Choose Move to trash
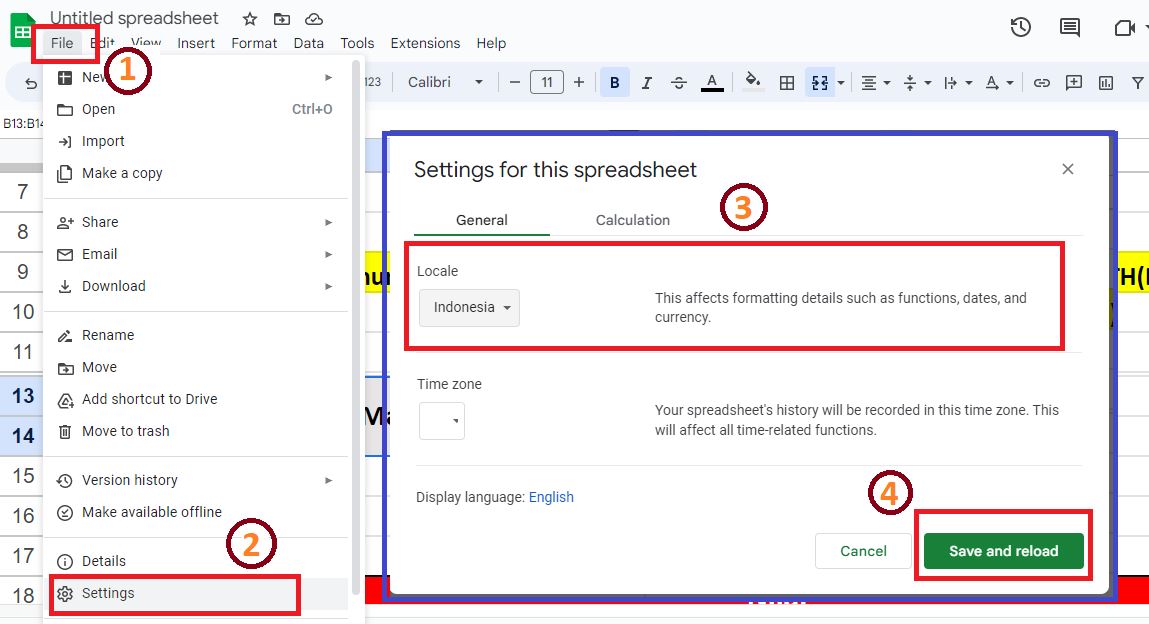 [x=196, y=431]
